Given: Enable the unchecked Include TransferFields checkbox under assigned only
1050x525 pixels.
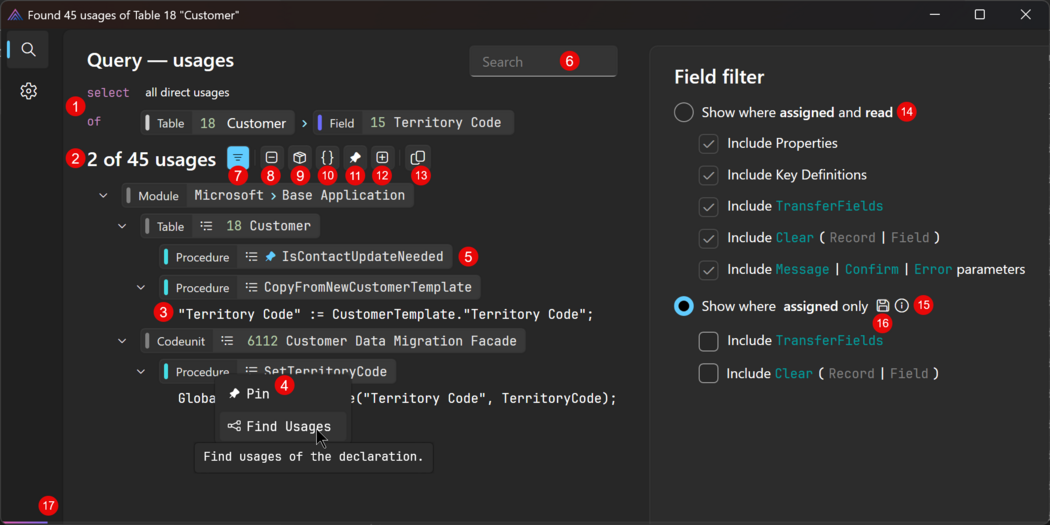Looking at the screenshot, I should click(709, 341).
